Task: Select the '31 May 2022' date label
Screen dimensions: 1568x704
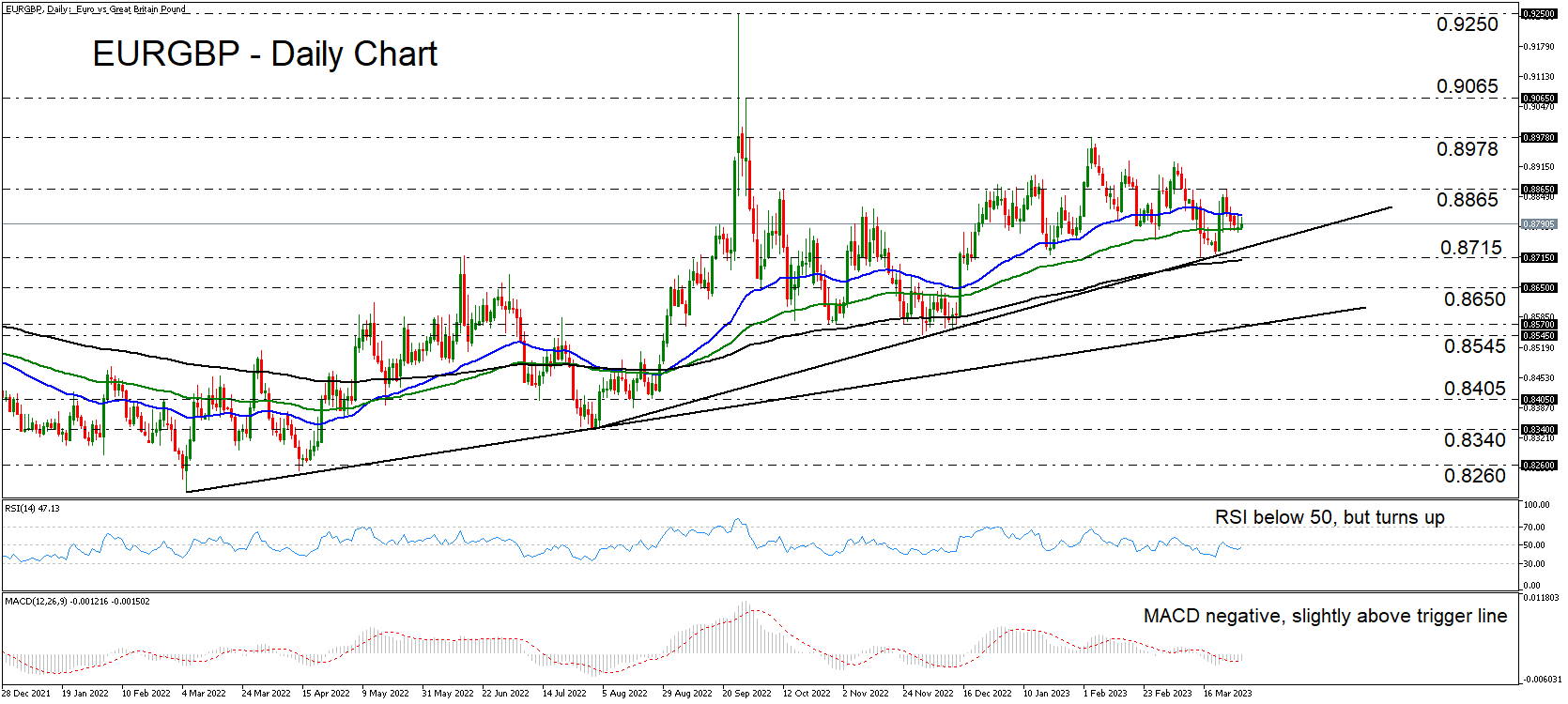Action: coord(446,694)
